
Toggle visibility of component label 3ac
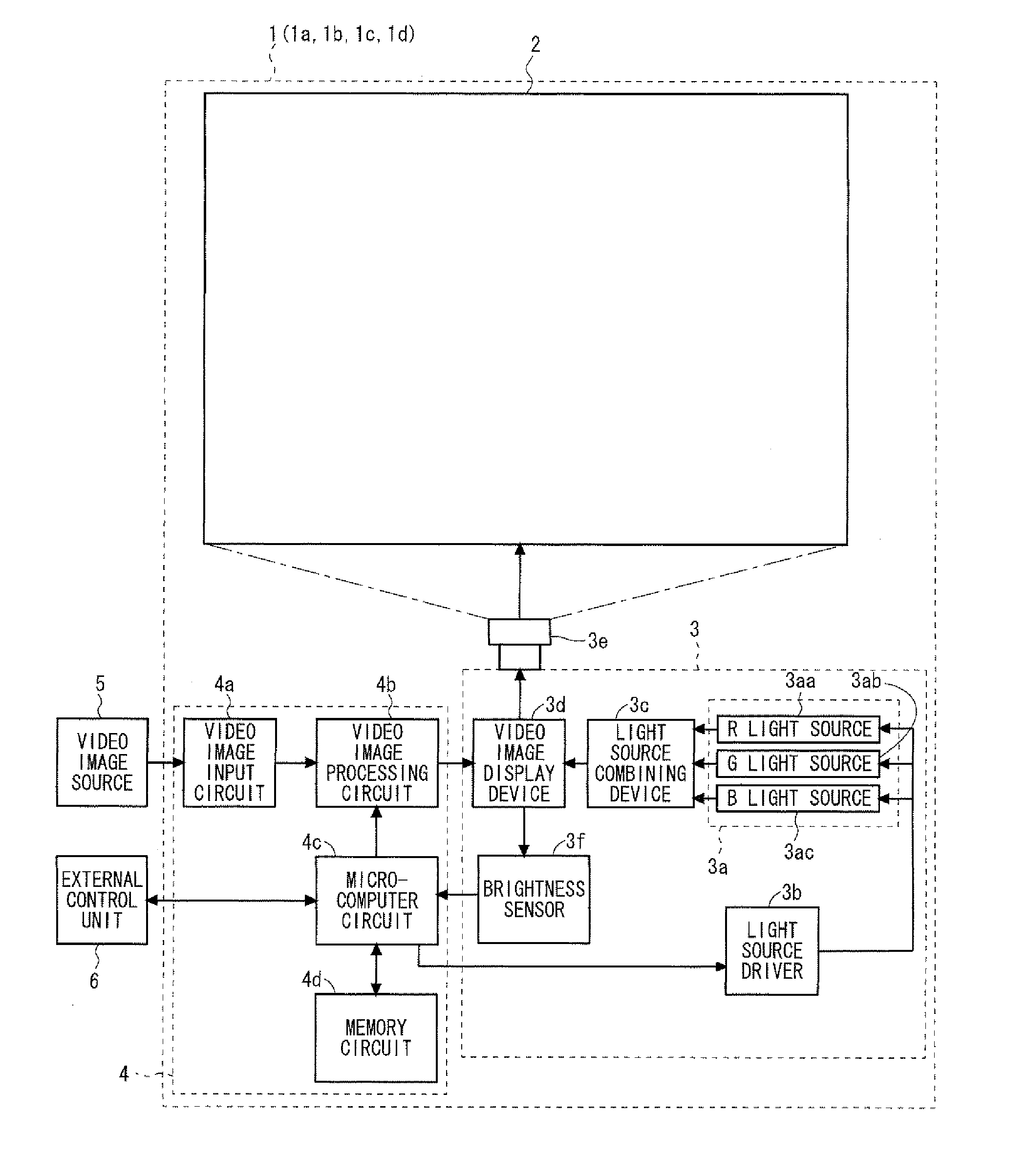[809, 859]
